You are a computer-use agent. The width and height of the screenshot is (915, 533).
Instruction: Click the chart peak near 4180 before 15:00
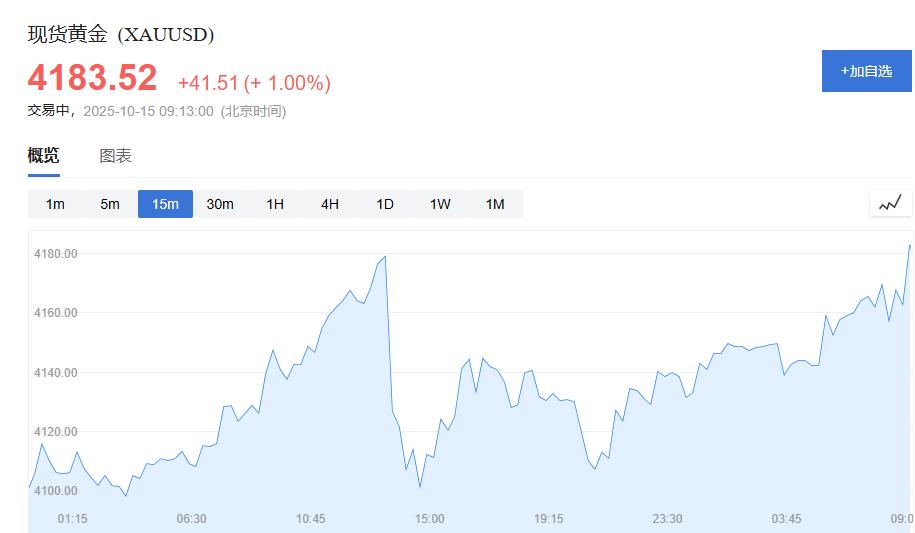tap(385, 257)
